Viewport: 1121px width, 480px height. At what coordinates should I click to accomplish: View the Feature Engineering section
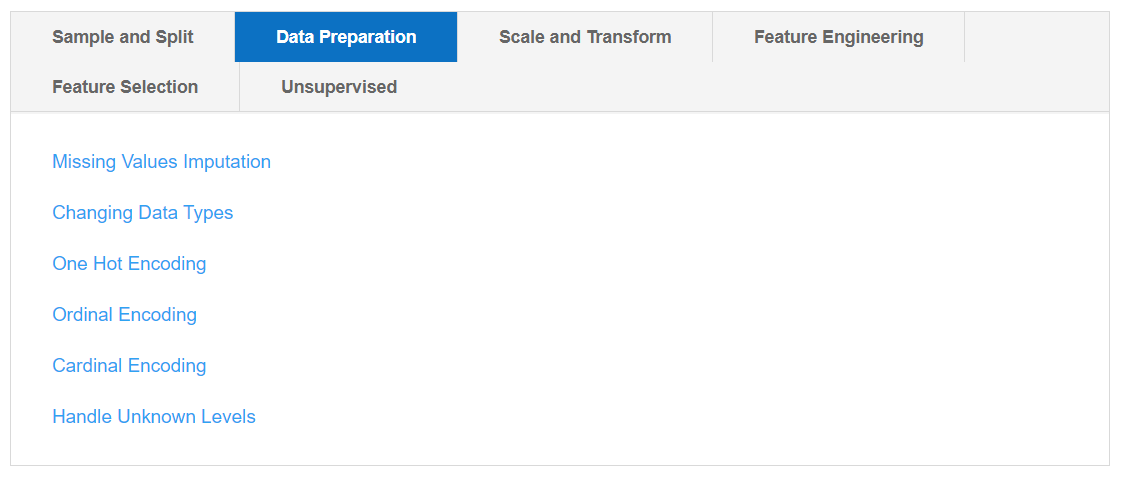point(838,37)
